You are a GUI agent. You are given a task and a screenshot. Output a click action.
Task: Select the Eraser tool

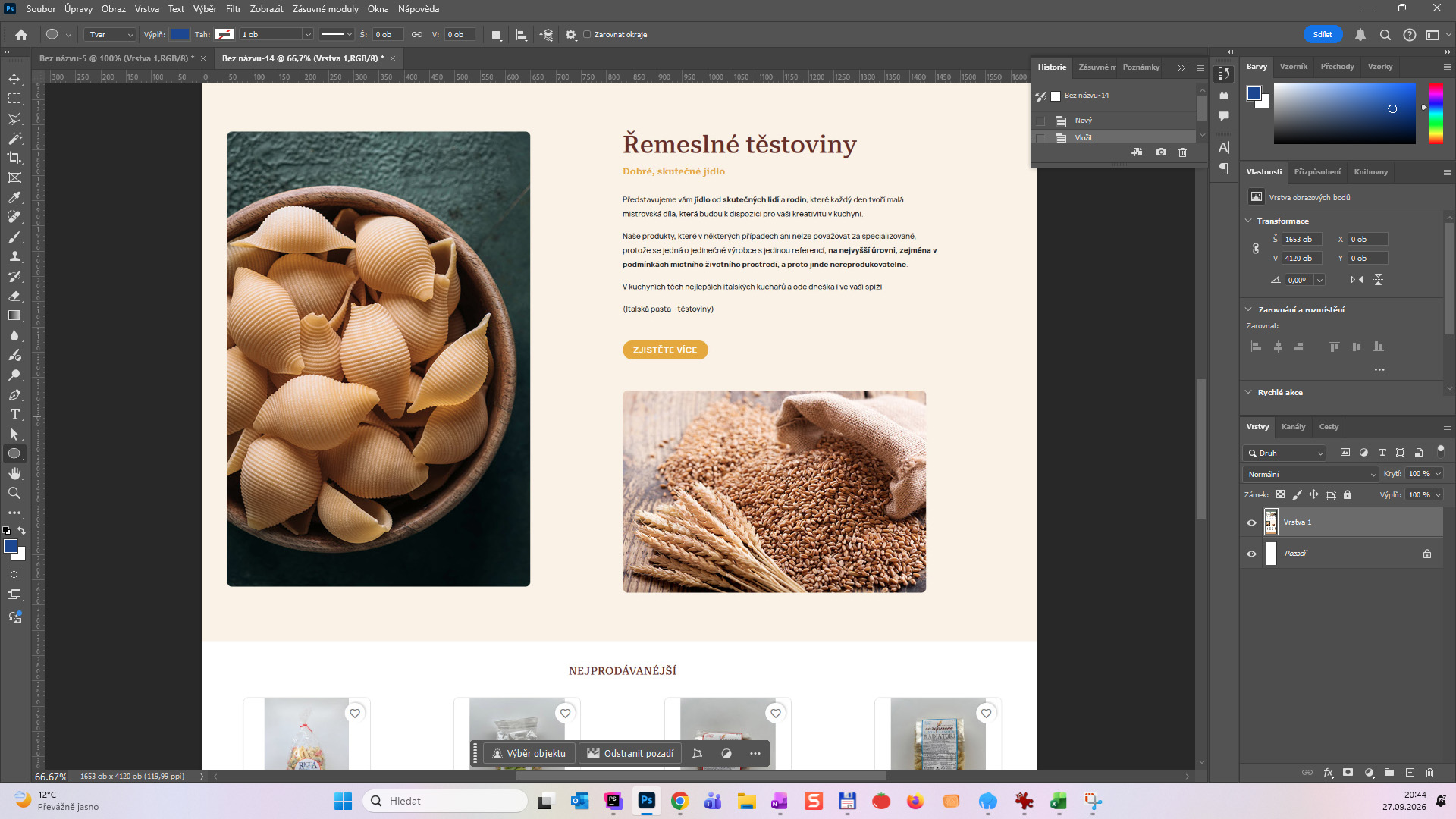click(14, 296)
